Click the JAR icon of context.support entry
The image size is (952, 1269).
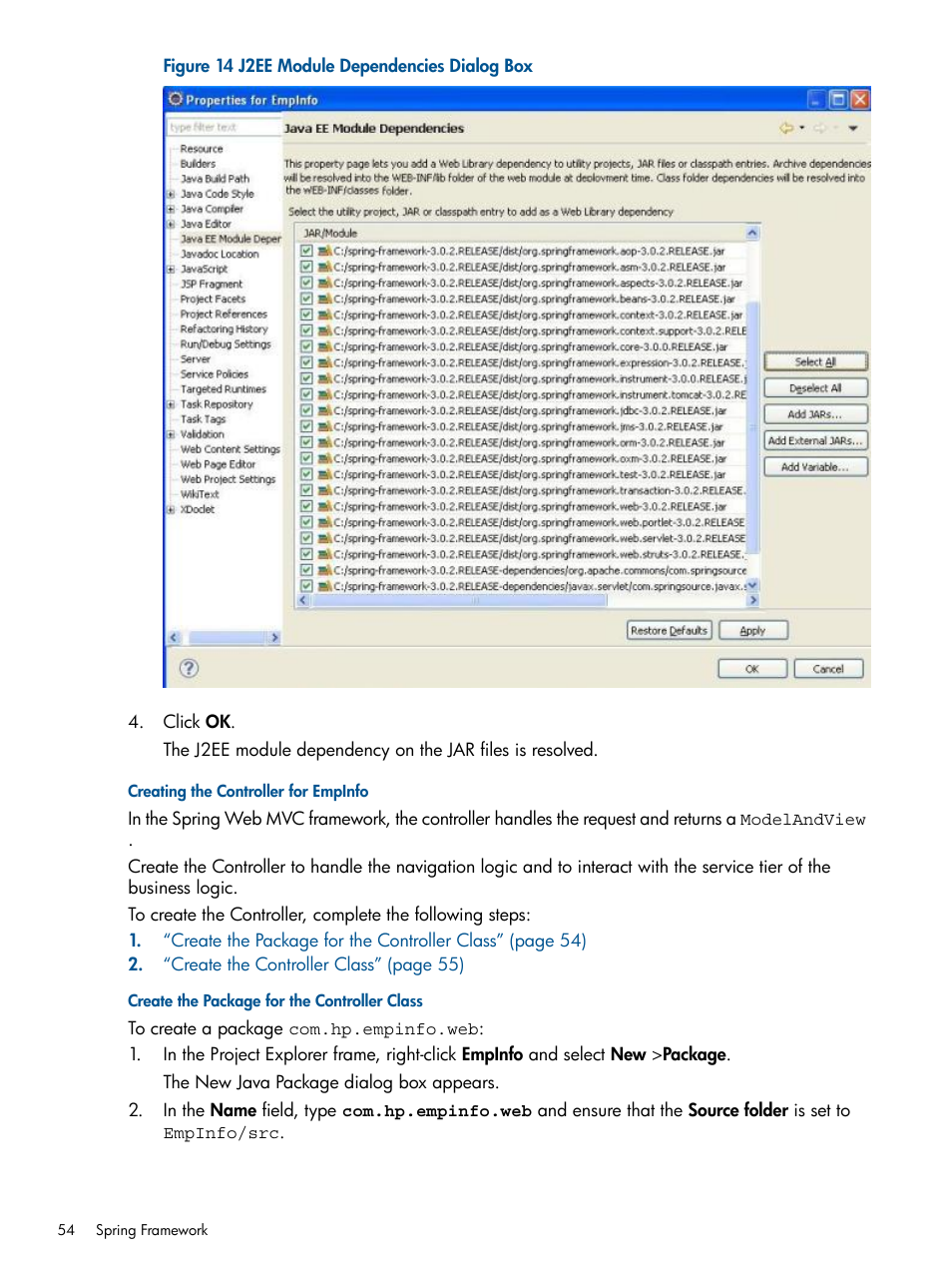coord(324,330)
